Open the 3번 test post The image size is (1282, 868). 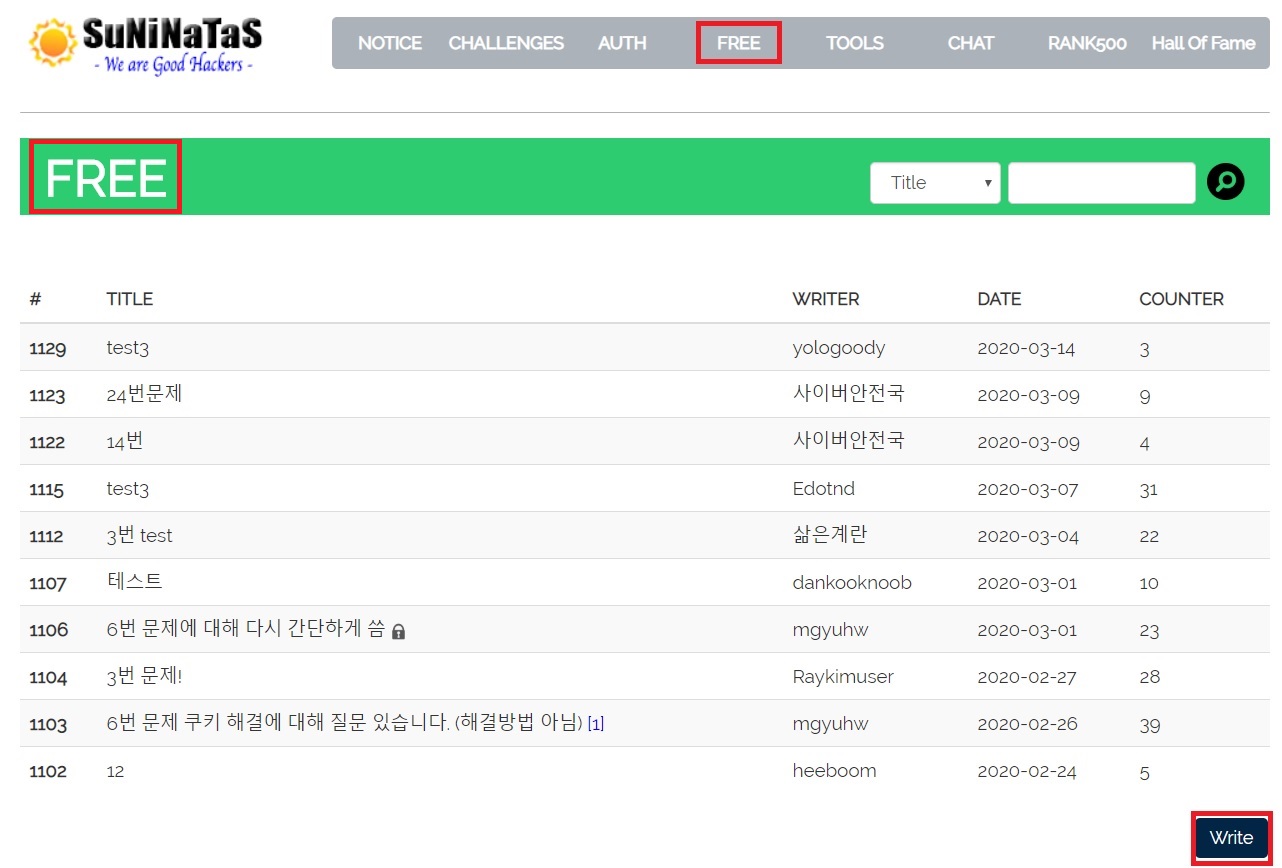coord(139,535)
